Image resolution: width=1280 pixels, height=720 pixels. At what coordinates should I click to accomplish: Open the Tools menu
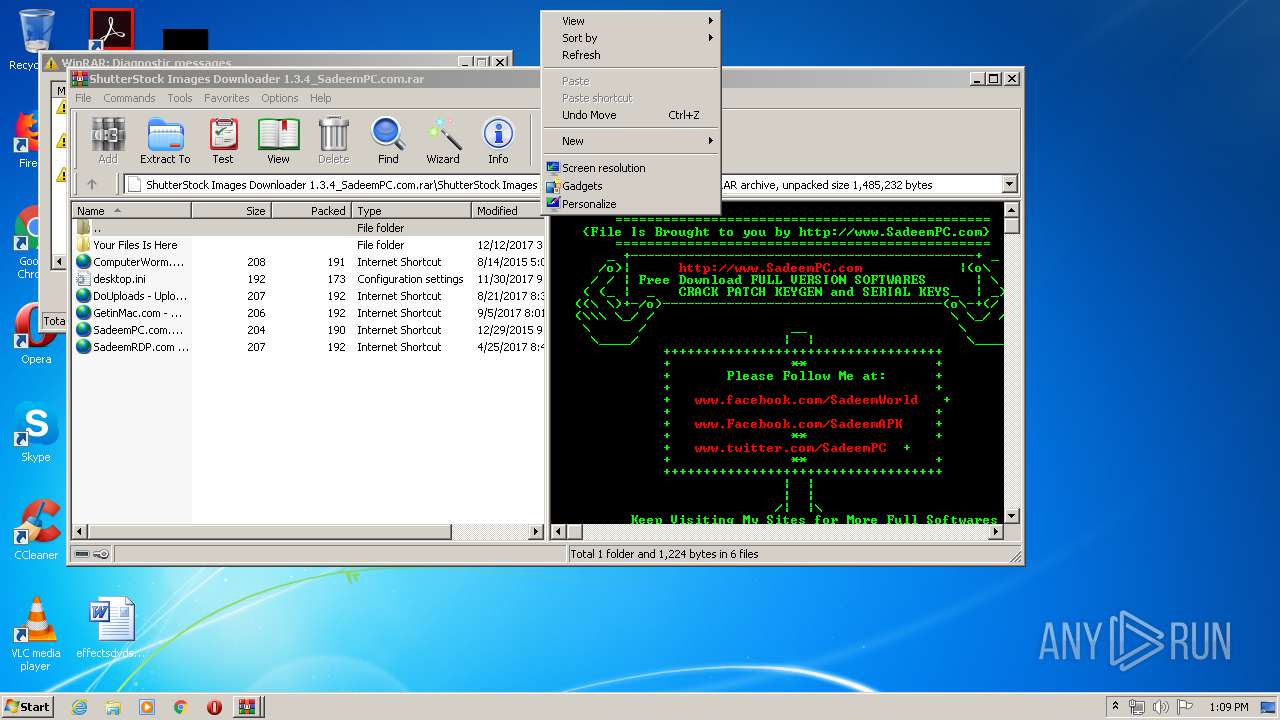click(180, 98)
